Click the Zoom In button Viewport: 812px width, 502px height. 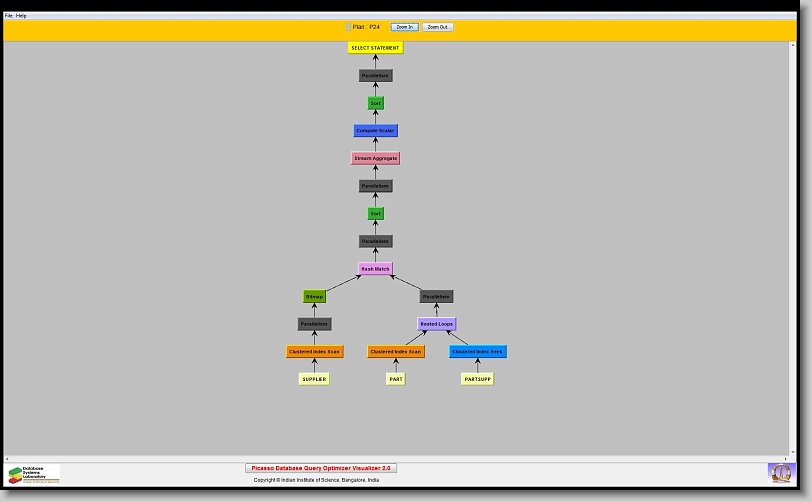coord(404,27)
